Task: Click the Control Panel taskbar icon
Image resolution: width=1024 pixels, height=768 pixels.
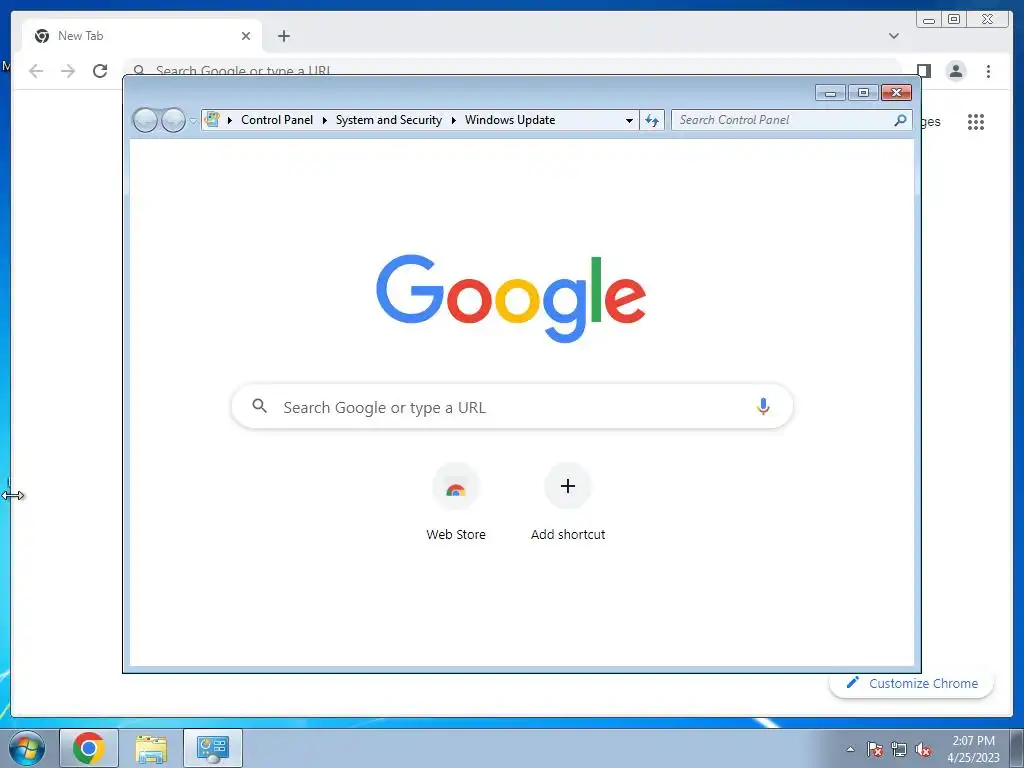Action: 213,748
